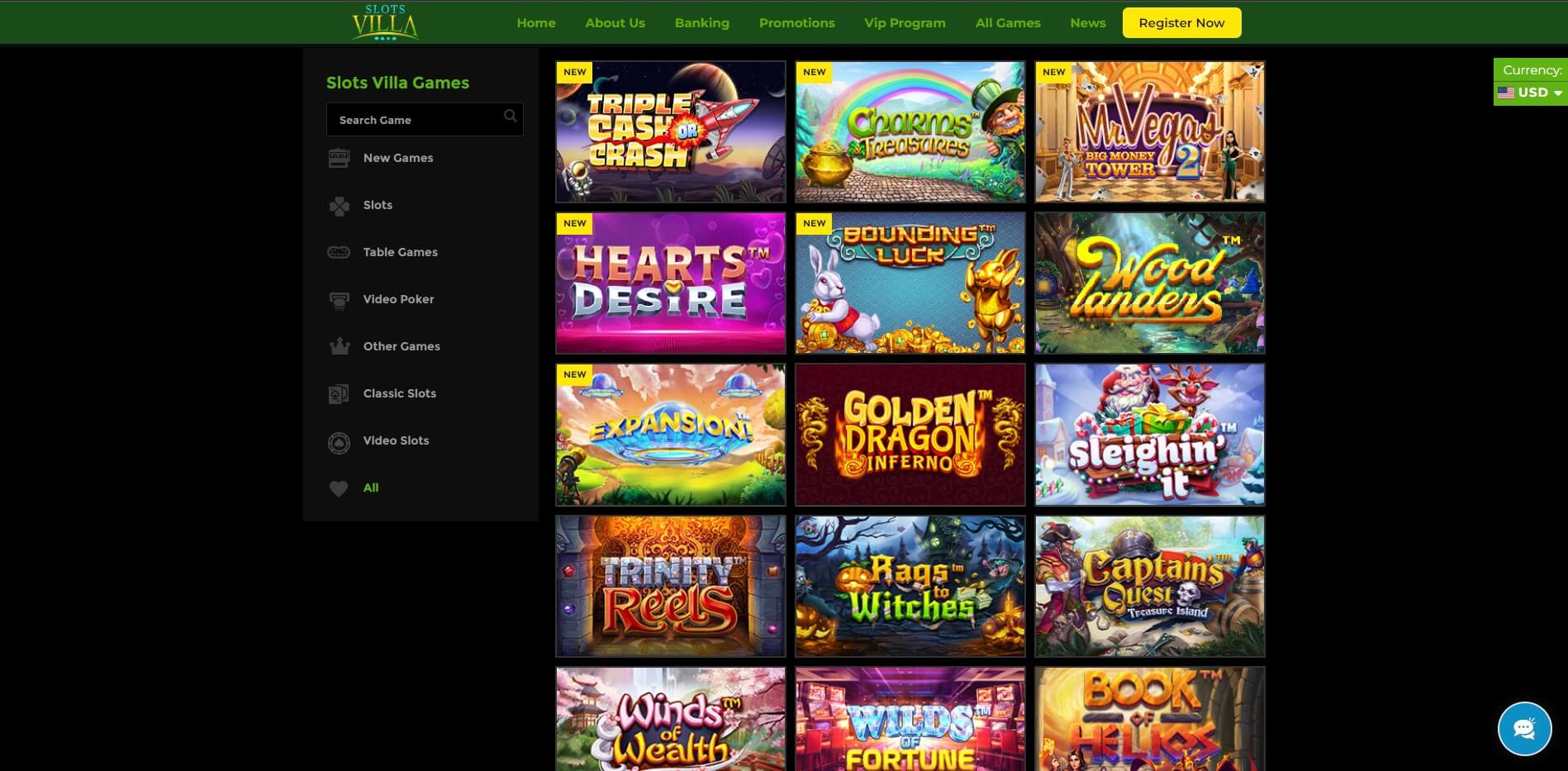This screenshot has height=771, width=1568.
Task: Click the New Games slot machine icon
Action: (339, 158)
